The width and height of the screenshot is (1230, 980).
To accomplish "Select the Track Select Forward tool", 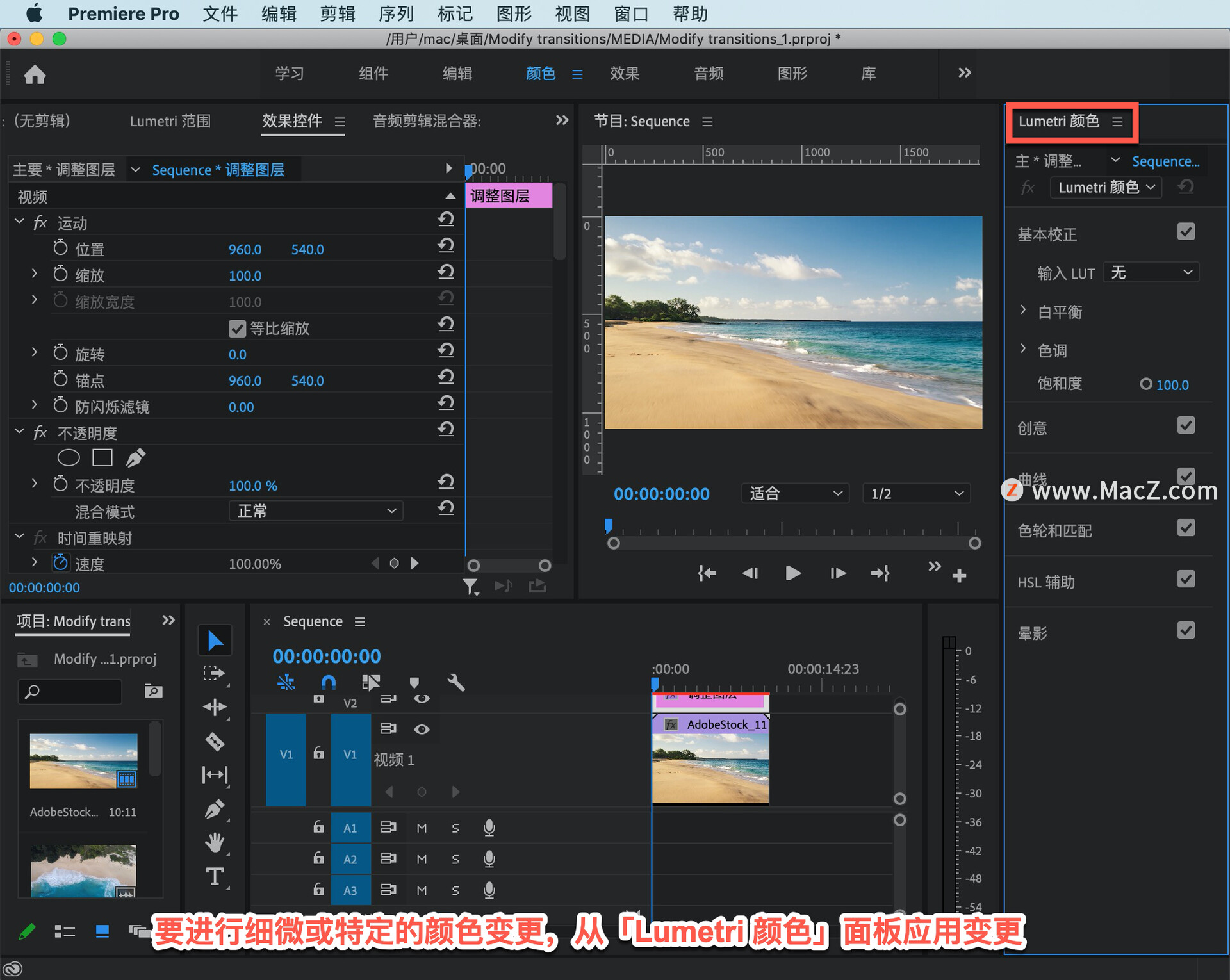I will (215, 673).
